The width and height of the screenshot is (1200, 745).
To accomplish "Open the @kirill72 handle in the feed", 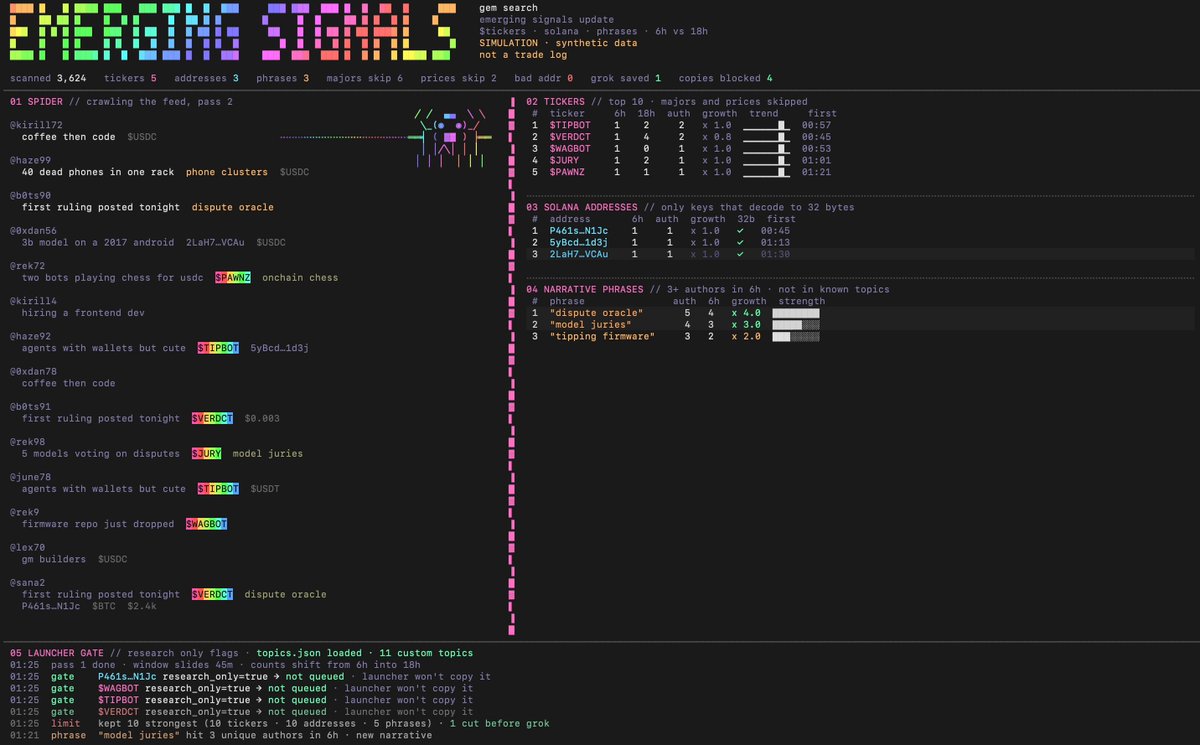I will 36,125.
